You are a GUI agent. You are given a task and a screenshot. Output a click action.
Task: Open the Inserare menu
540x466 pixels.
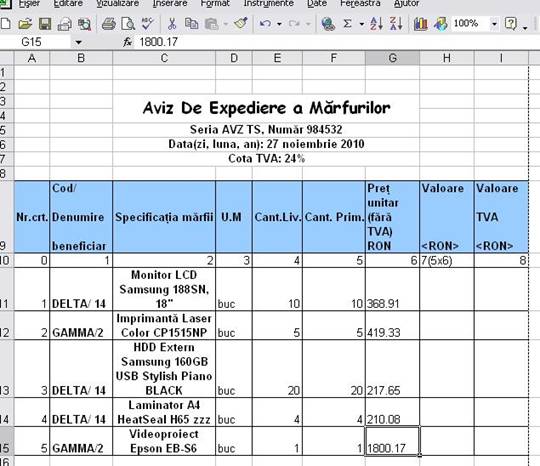[x=170, y=4]
